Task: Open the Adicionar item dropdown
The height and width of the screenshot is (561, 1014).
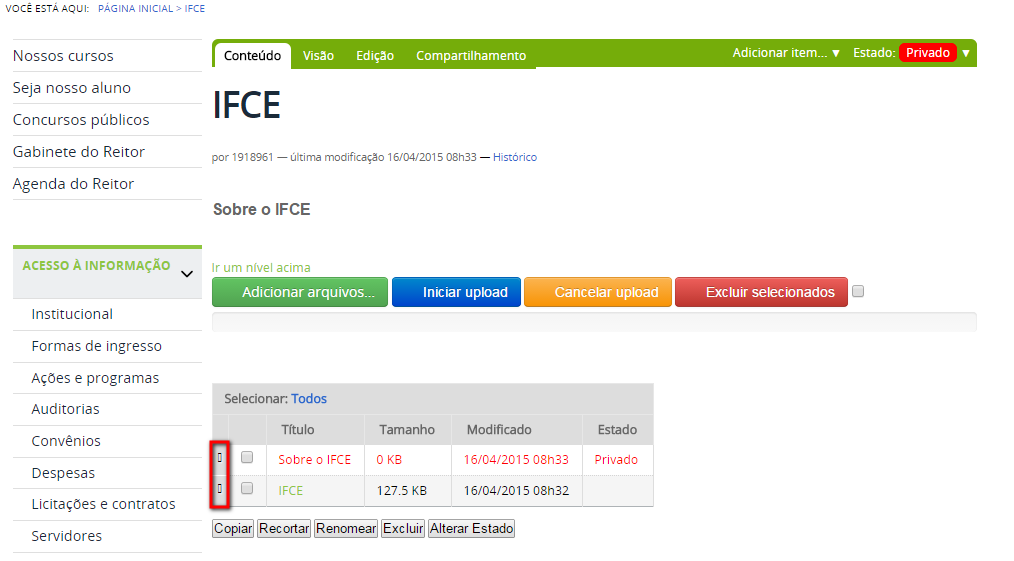Action: pos(786,53)
